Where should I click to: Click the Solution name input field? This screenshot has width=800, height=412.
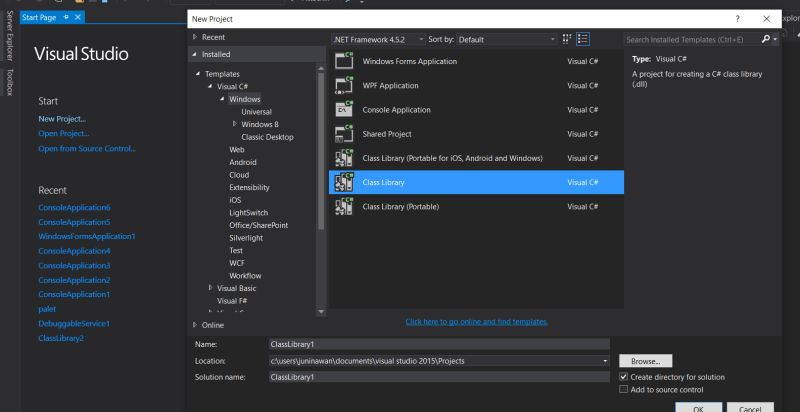[x=439, y=377]
